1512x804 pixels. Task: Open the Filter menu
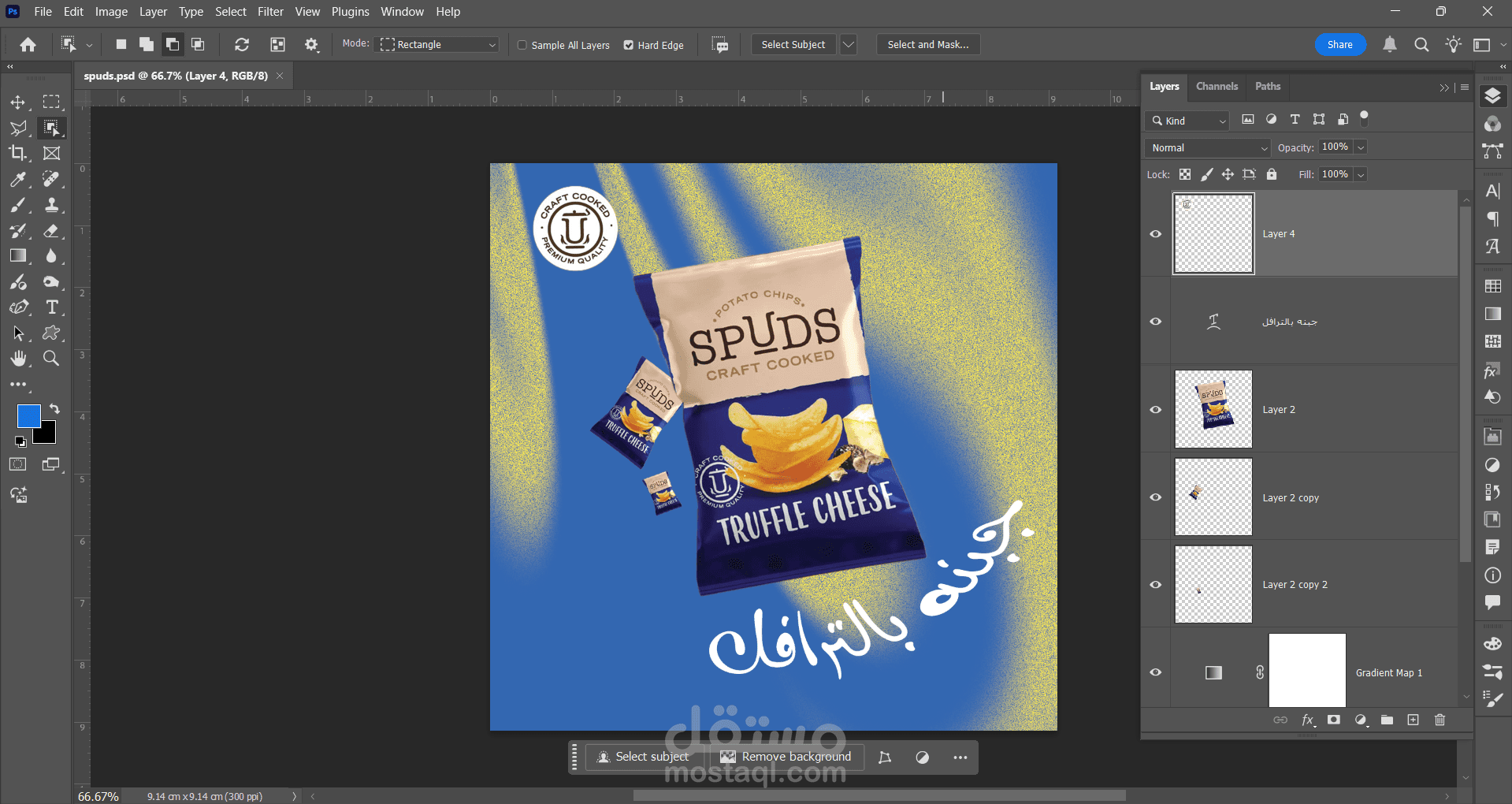(270, 12)
